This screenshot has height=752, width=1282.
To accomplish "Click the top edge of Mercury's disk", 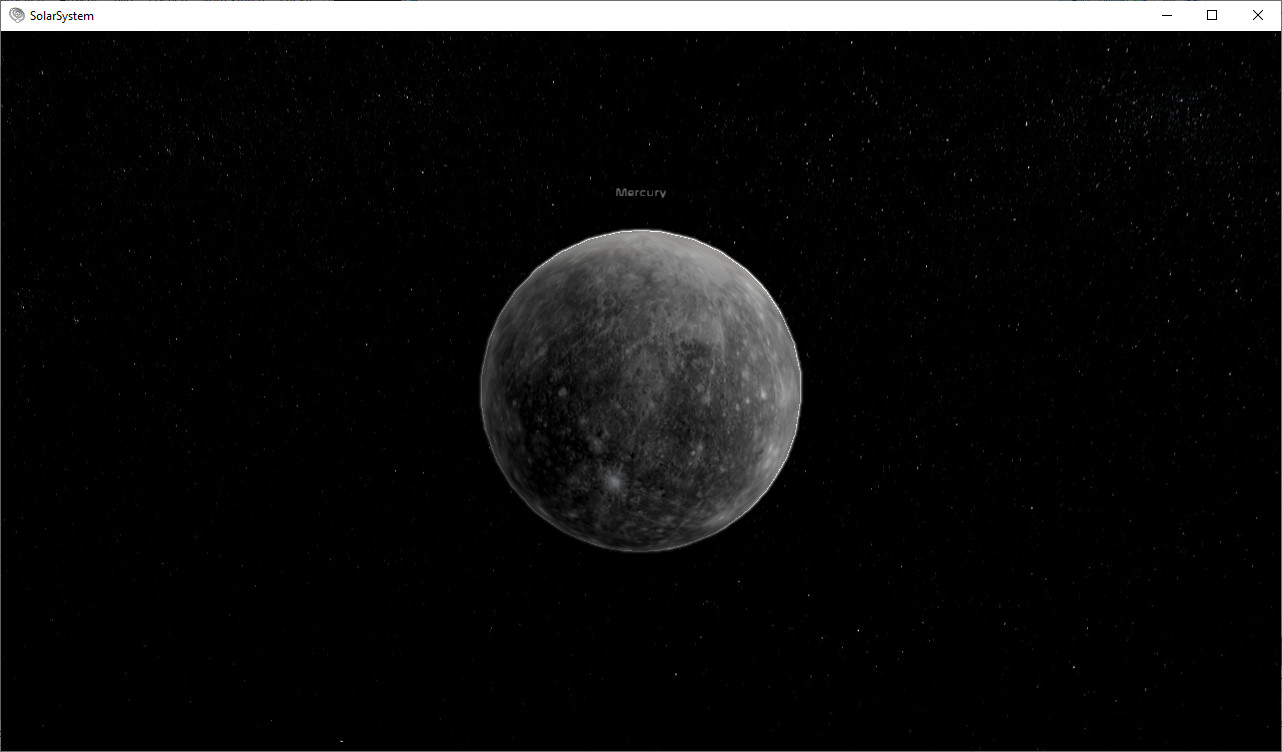I will pyautogui.click(x=641, y=233).
